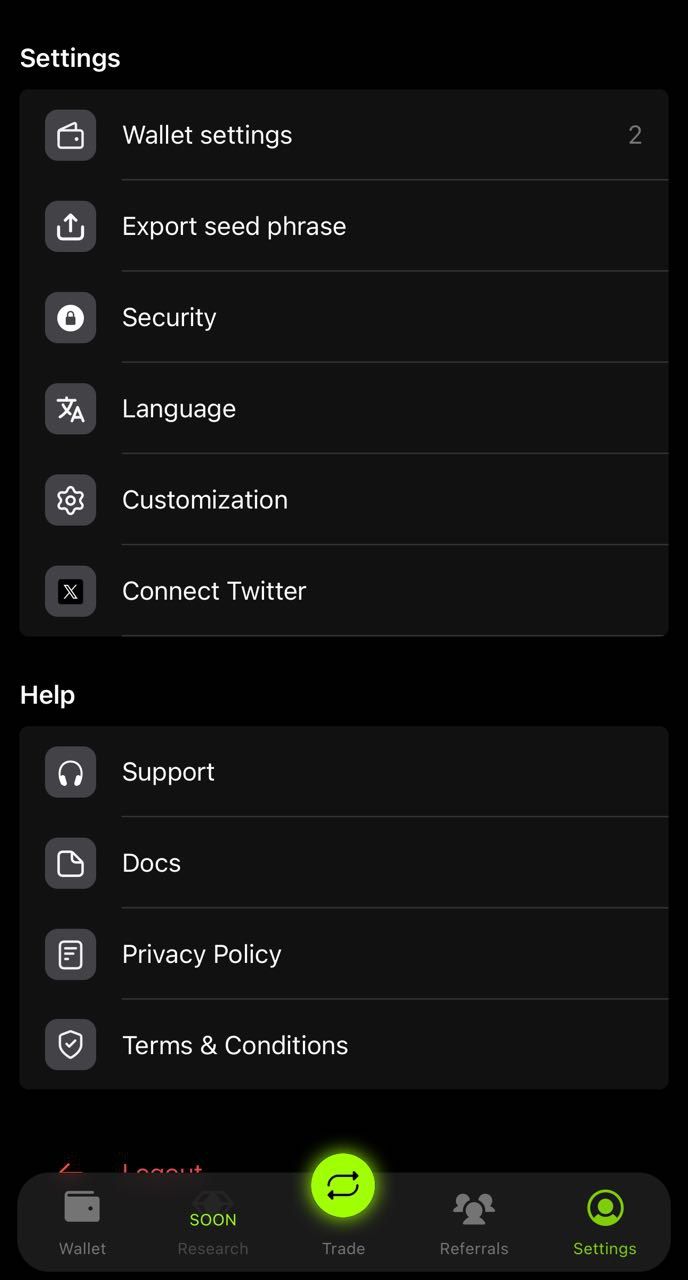
Task: Switch to the Referrals tab
Action: pos(474,1222)
